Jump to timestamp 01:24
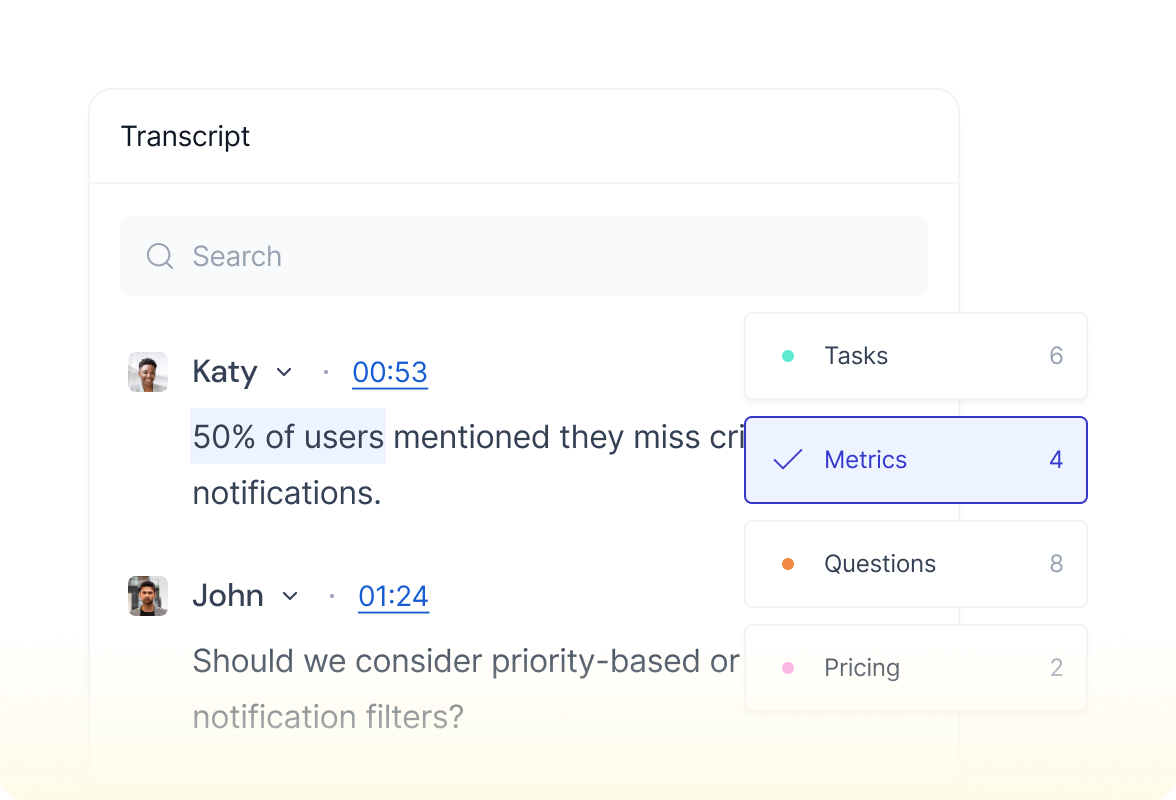Viewport: 1176px width, 800px height. coord(393,596)
